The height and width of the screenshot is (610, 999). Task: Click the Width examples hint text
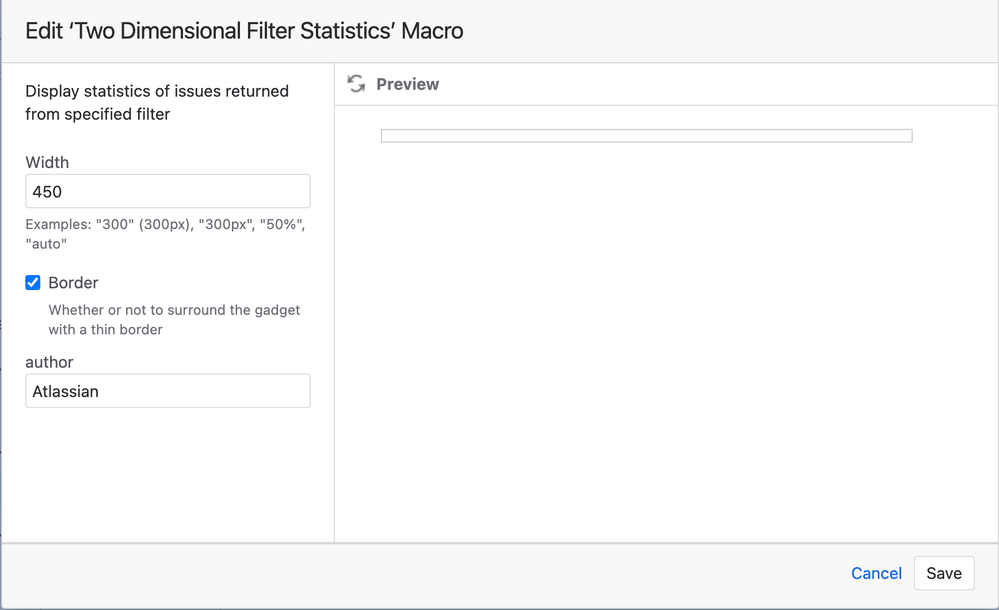pos(165,234)
